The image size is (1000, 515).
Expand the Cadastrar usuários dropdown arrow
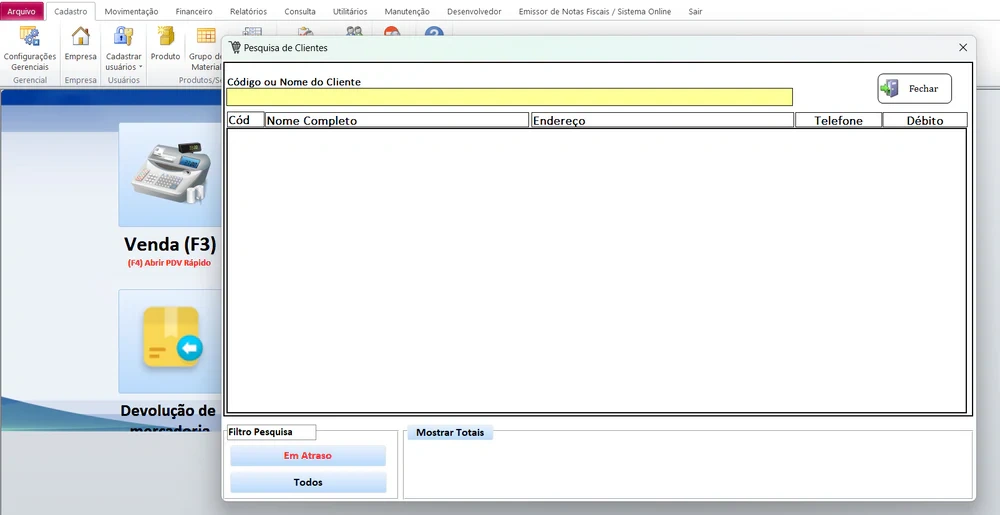coord(141,67)
